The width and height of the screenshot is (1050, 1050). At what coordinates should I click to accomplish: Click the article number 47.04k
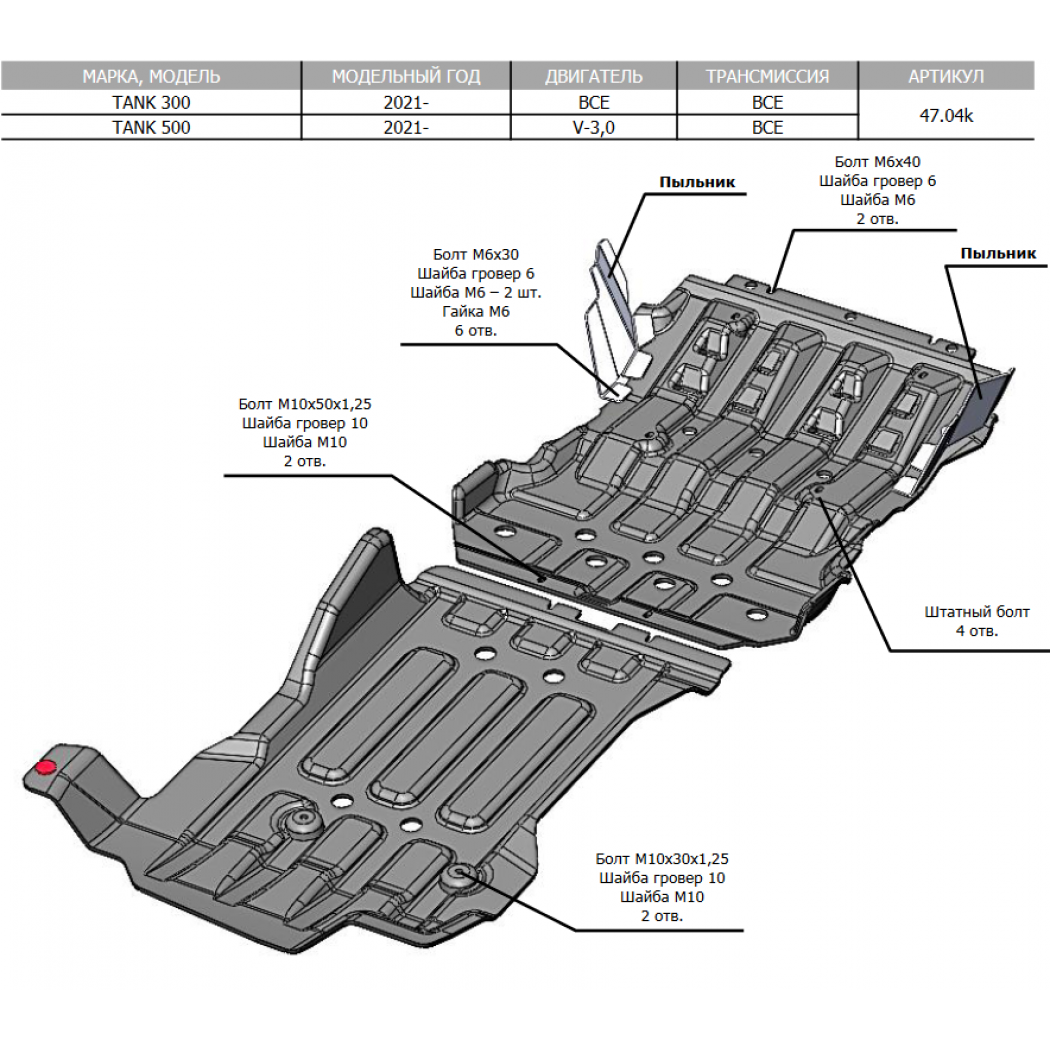coord(946,115)
